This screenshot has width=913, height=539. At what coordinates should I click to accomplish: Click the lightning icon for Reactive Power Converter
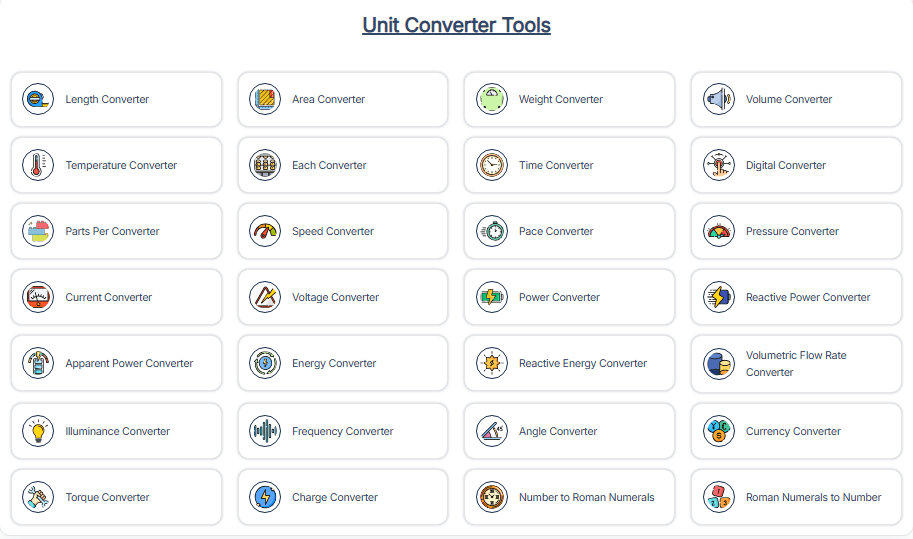click(719, 297)
